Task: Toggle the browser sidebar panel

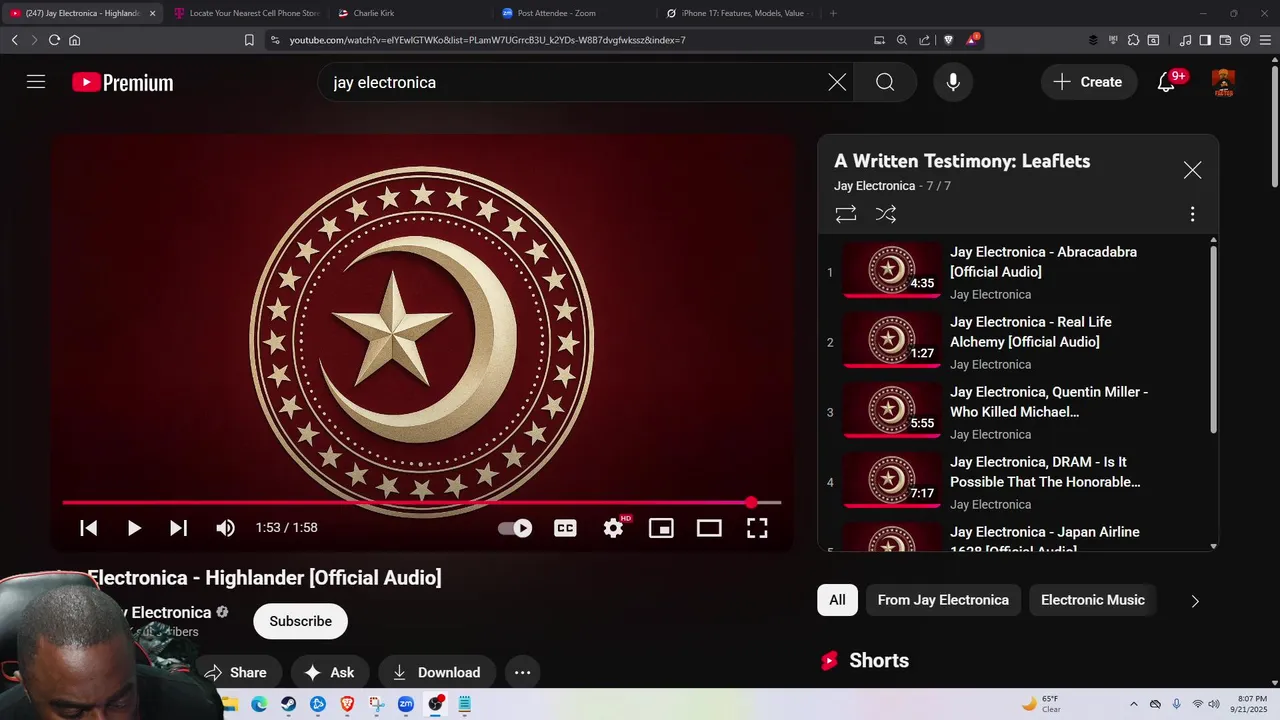Action: tap(1205, 40)
